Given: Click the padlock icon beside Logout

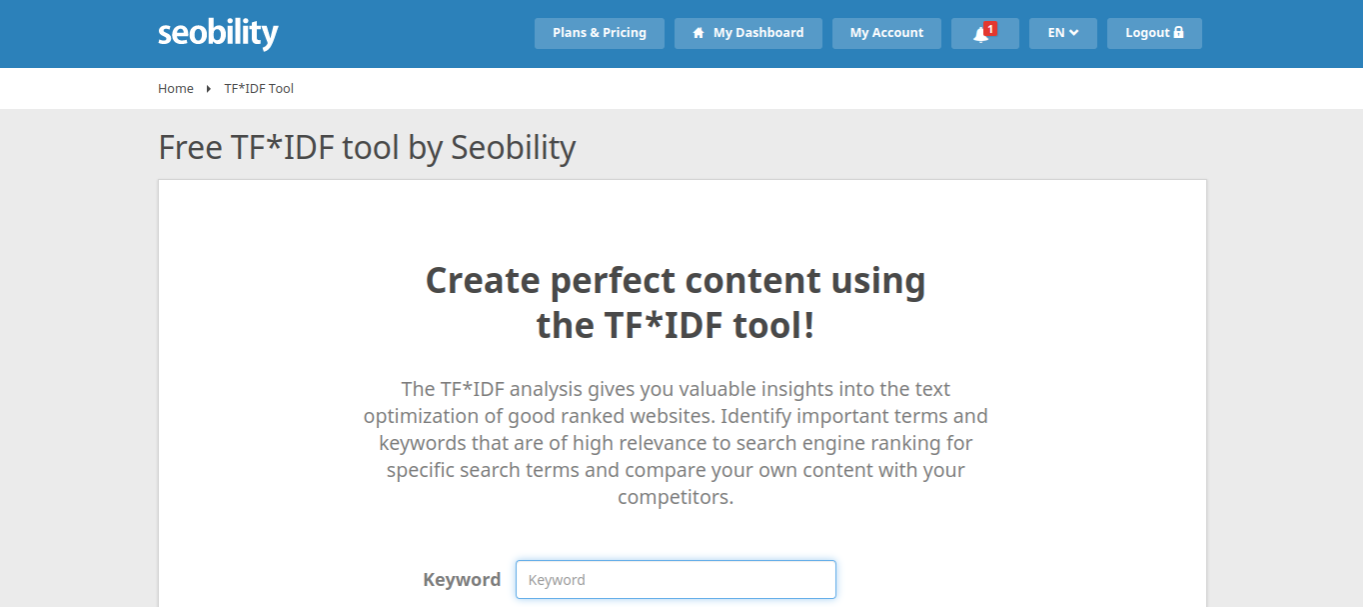Looking at the screenshot, I should [x=1179, y=33].
